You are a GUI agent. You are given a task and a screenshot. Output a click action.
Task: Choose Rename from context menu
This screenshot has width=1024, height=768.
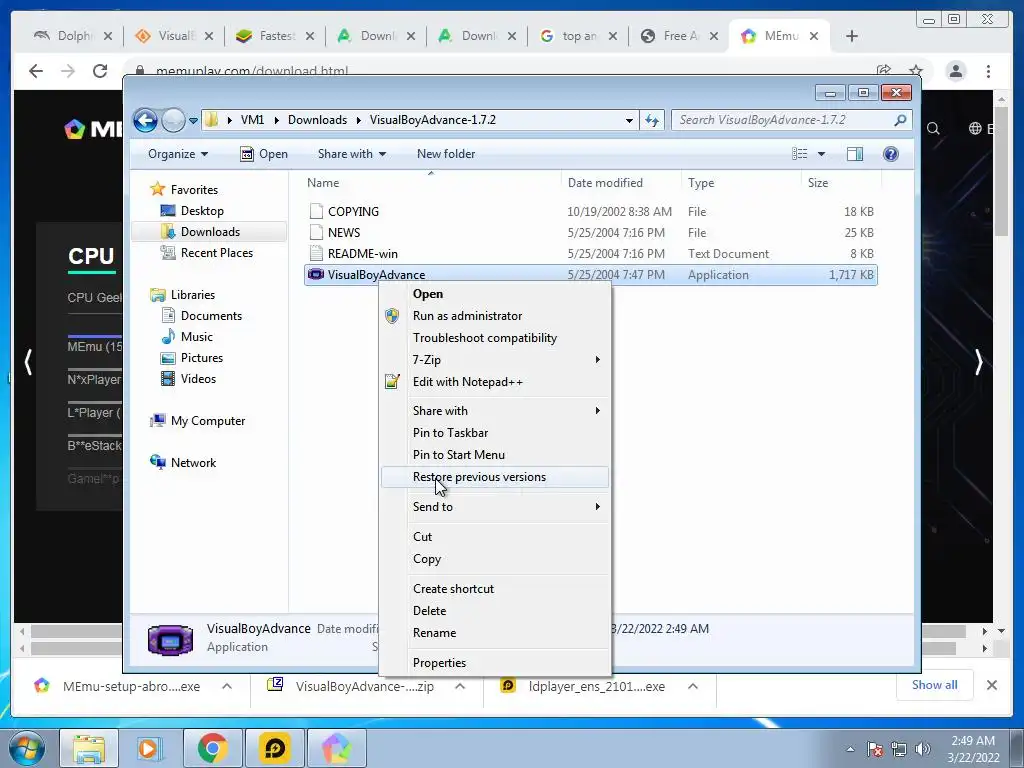click(x=495, y=633)
